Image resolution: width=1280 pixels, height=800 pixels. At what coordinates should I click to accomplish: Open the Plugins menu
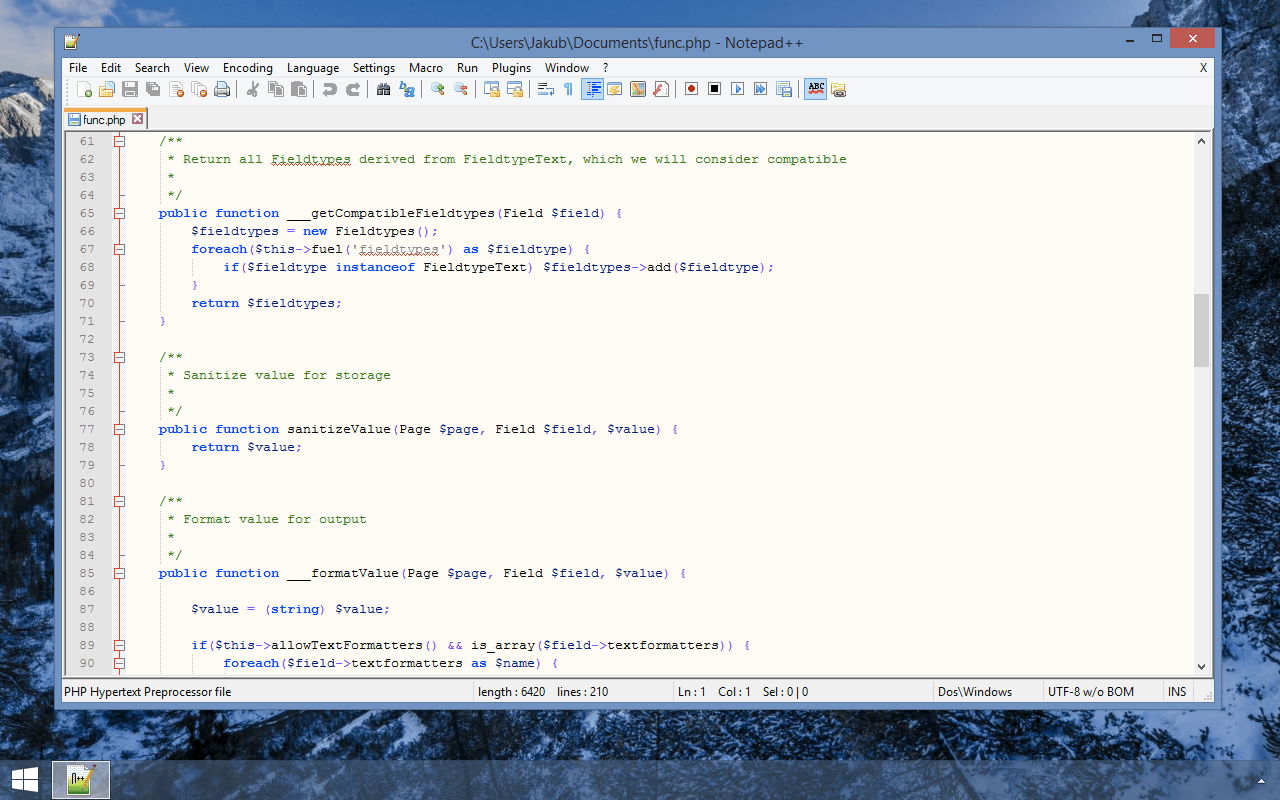[512, 68]
